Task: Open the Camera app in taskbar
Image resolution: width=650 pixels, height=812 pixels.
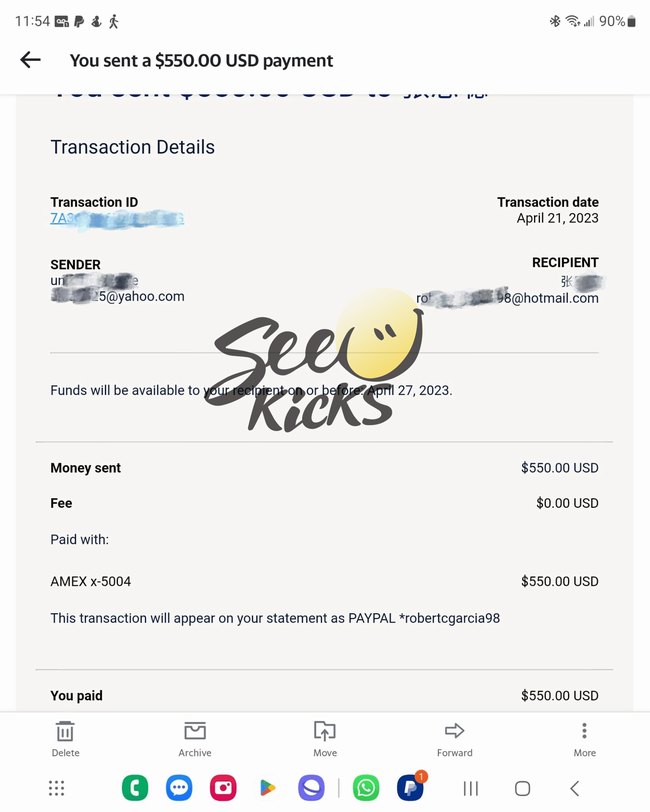Action: tap(223, 788)
